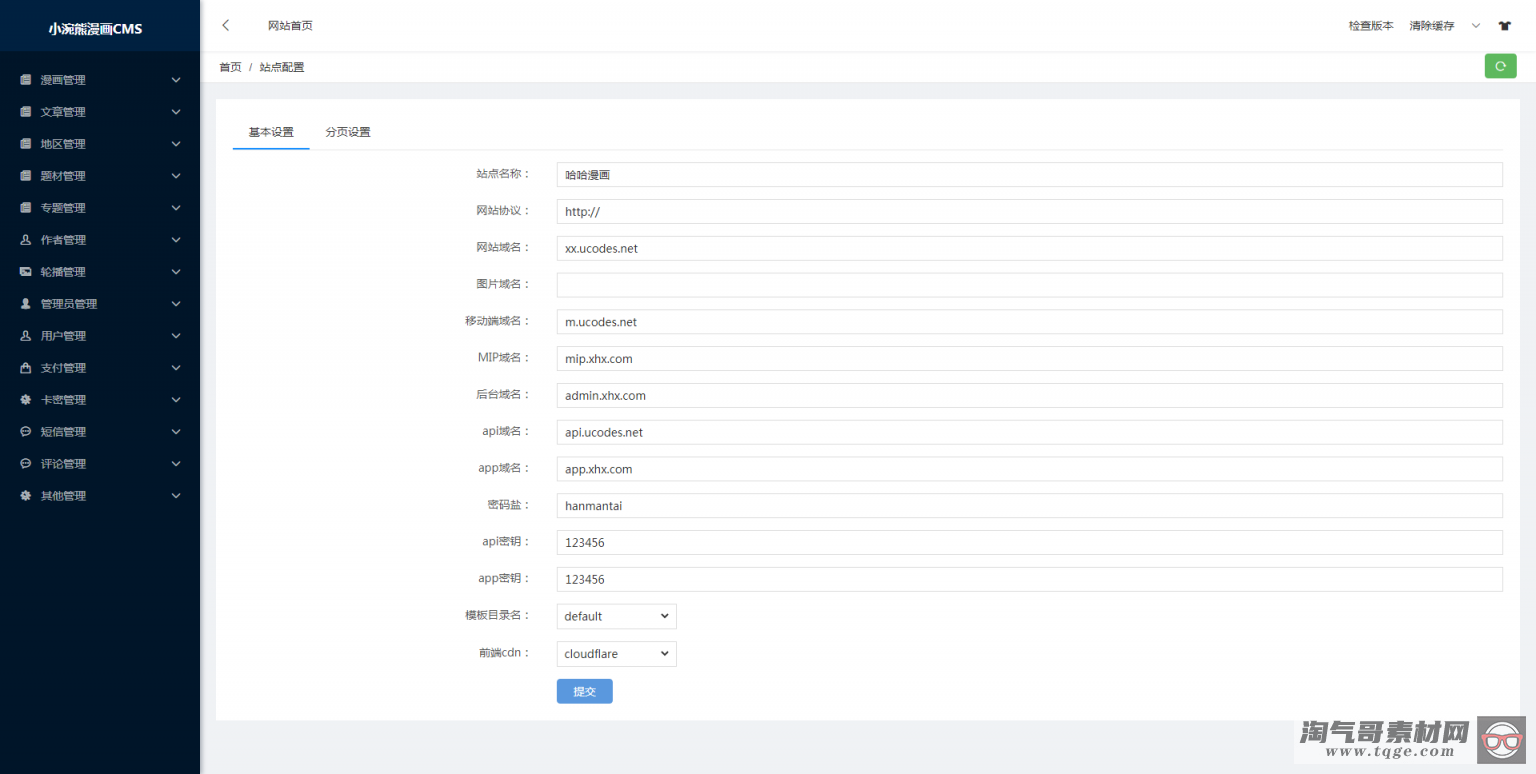The height and width of the screenshot is (774, 1536).
Task: Open the top bar dropdown arrow
Action: point(1476,26)
